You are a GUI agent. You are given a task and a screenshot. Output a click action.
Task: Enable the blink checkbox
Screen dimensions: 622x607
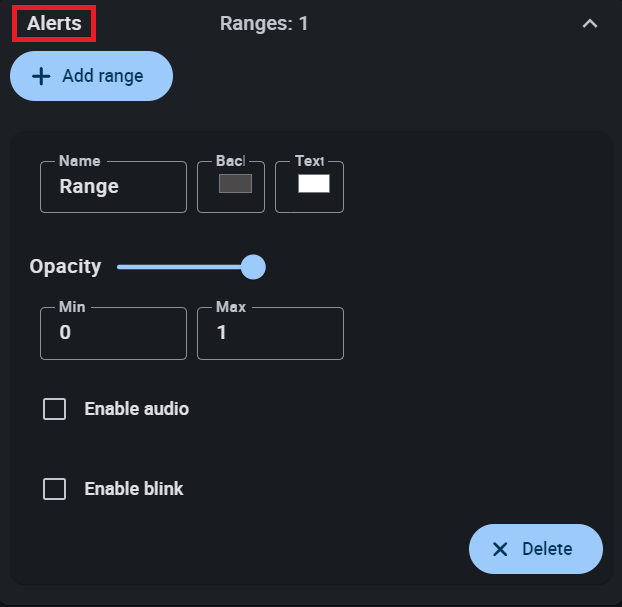click(x=55, y=489)
